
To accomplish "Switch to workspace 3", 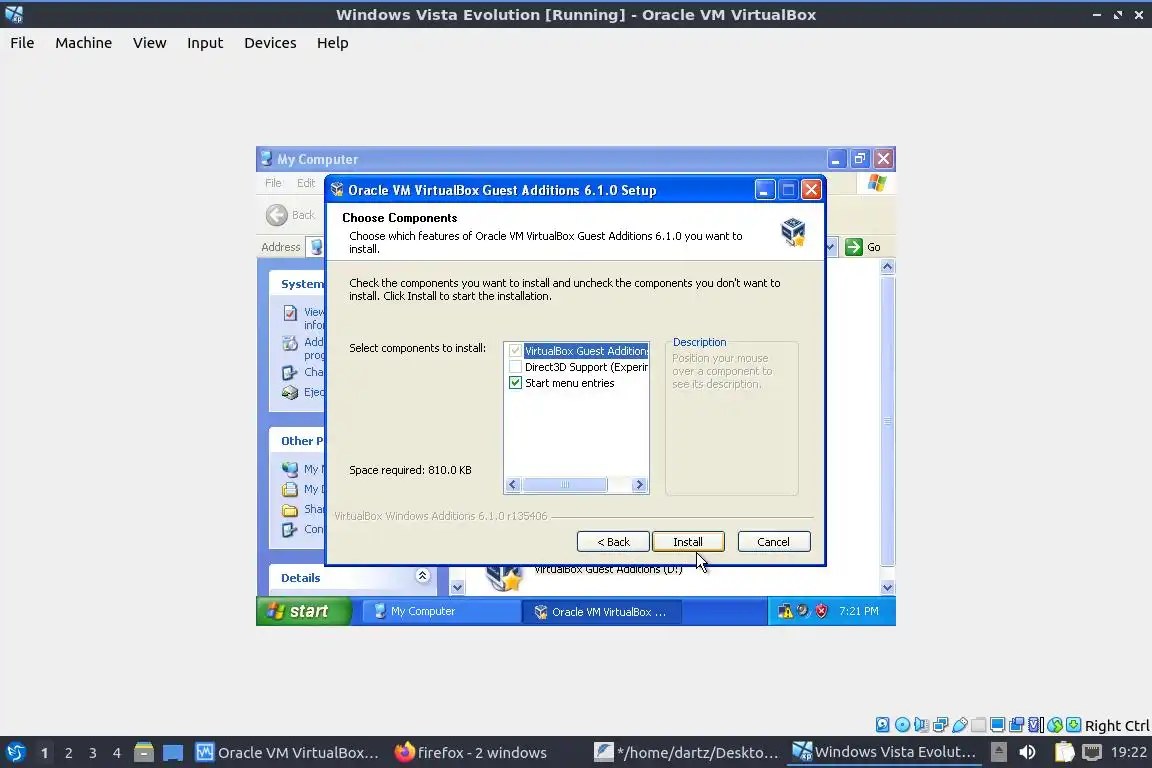I will (93, 753).
